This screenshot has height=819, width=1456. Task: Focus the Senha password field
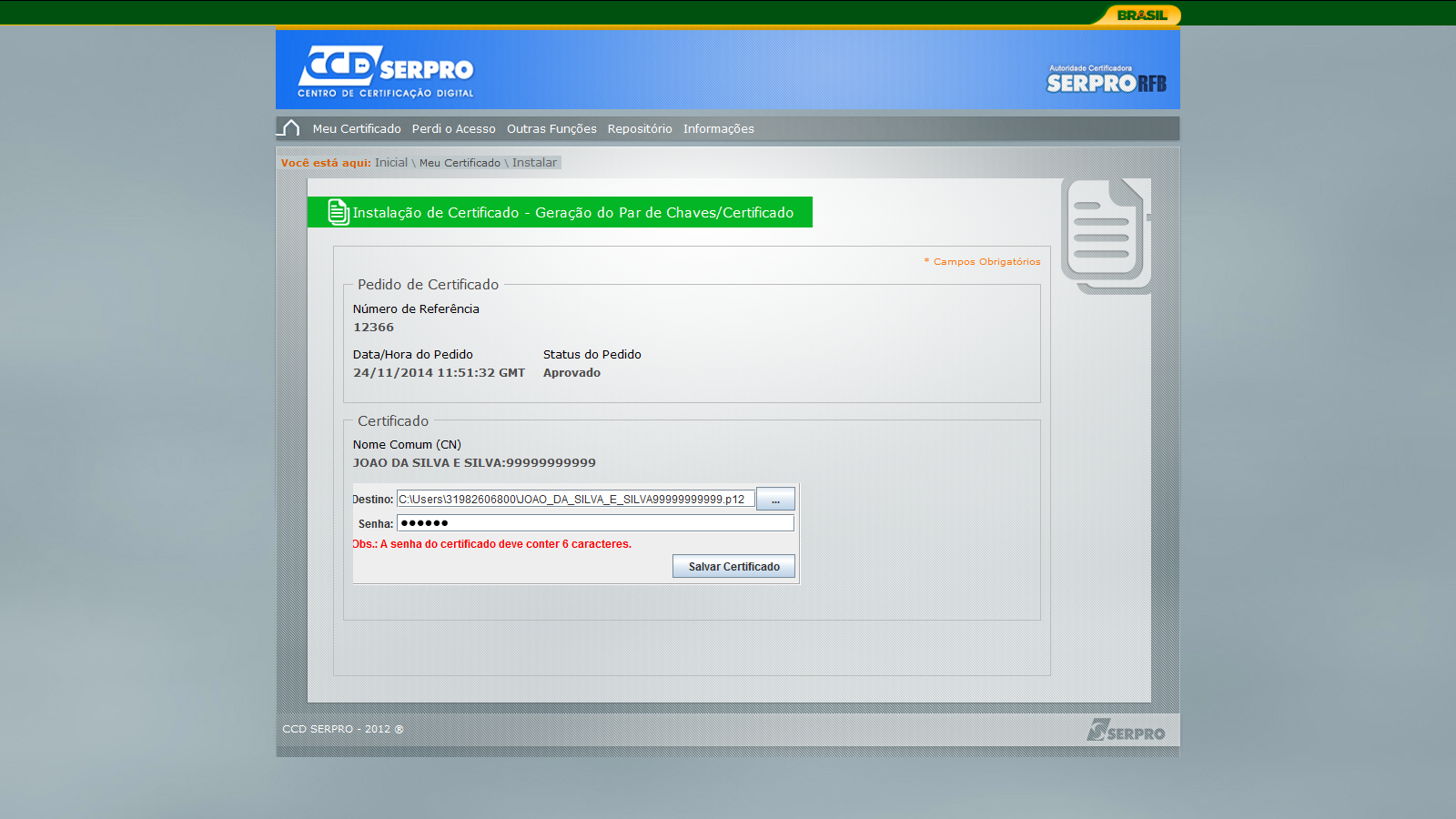click(x=595, y=523)
